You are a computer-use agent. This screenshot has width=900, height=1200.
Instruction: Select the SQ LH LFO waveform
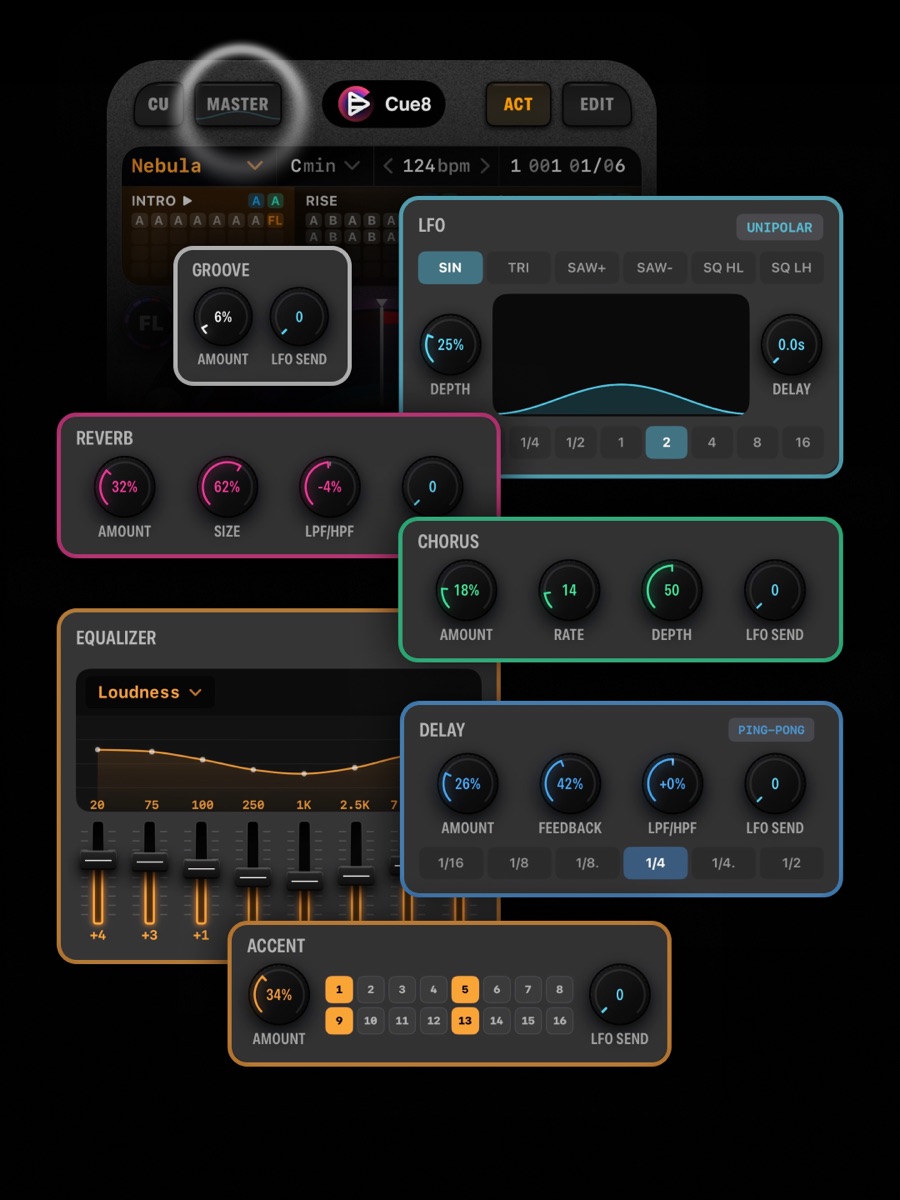(791, 268)
